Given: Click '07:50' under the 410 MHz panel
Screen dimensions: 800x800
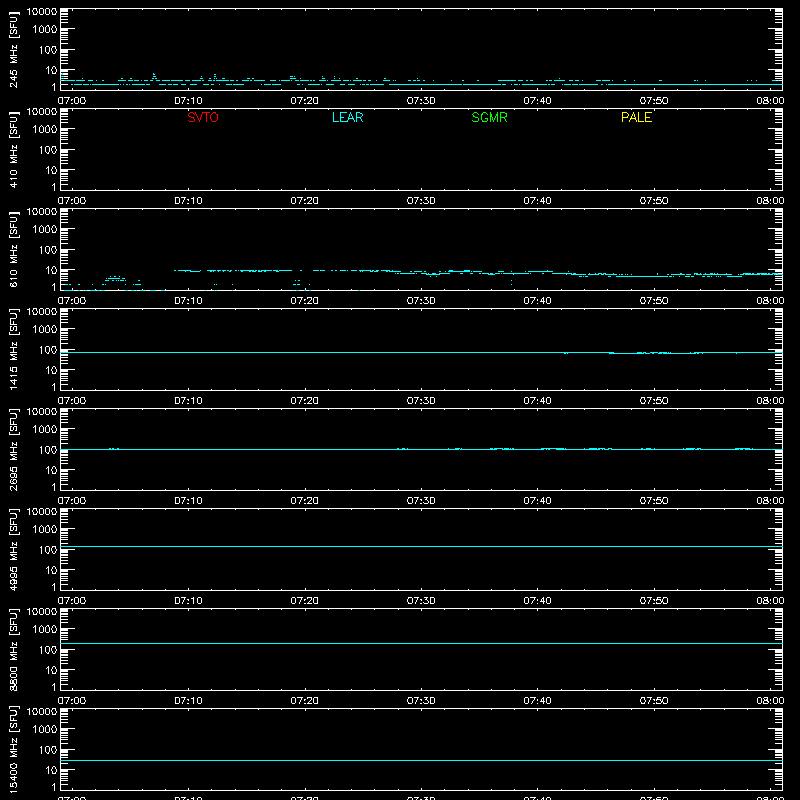Looking at the screenshot, I should [654, 201].
